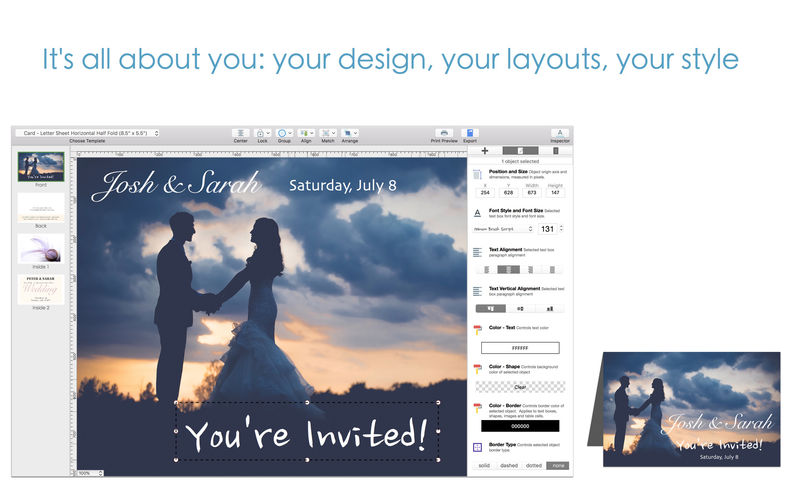Choose dashed border type

coord(509,466)
